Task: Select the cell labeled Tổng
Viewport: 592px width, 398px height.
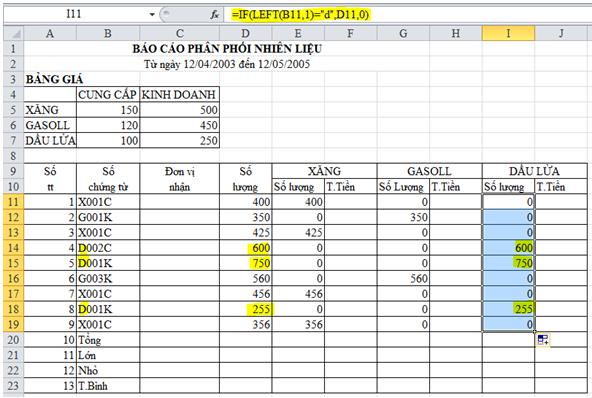Action: coord(108,339)
